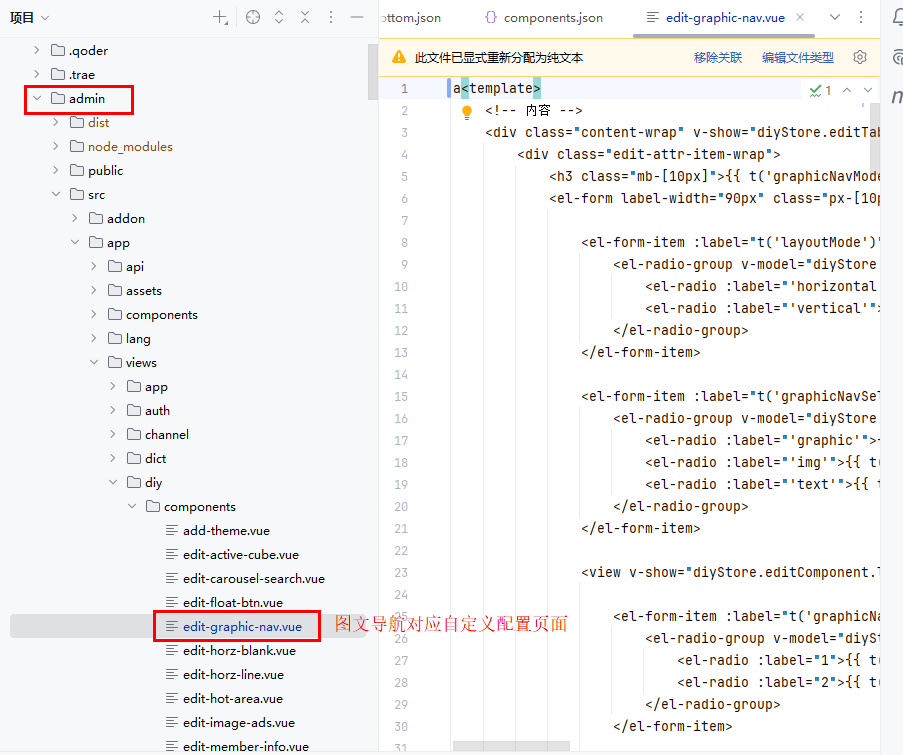Switch to the partially visible bottom.json tab
This screenshot has width=903, height=755.
[x=411, y=18]
